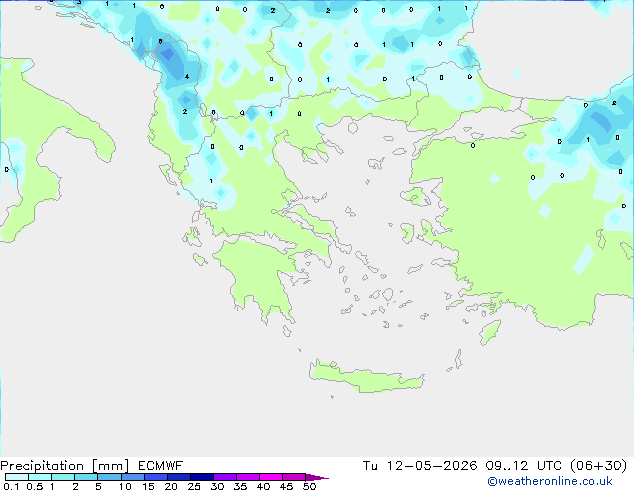
Task: Click the '50' legend scale label
Action: click(310, 486)
